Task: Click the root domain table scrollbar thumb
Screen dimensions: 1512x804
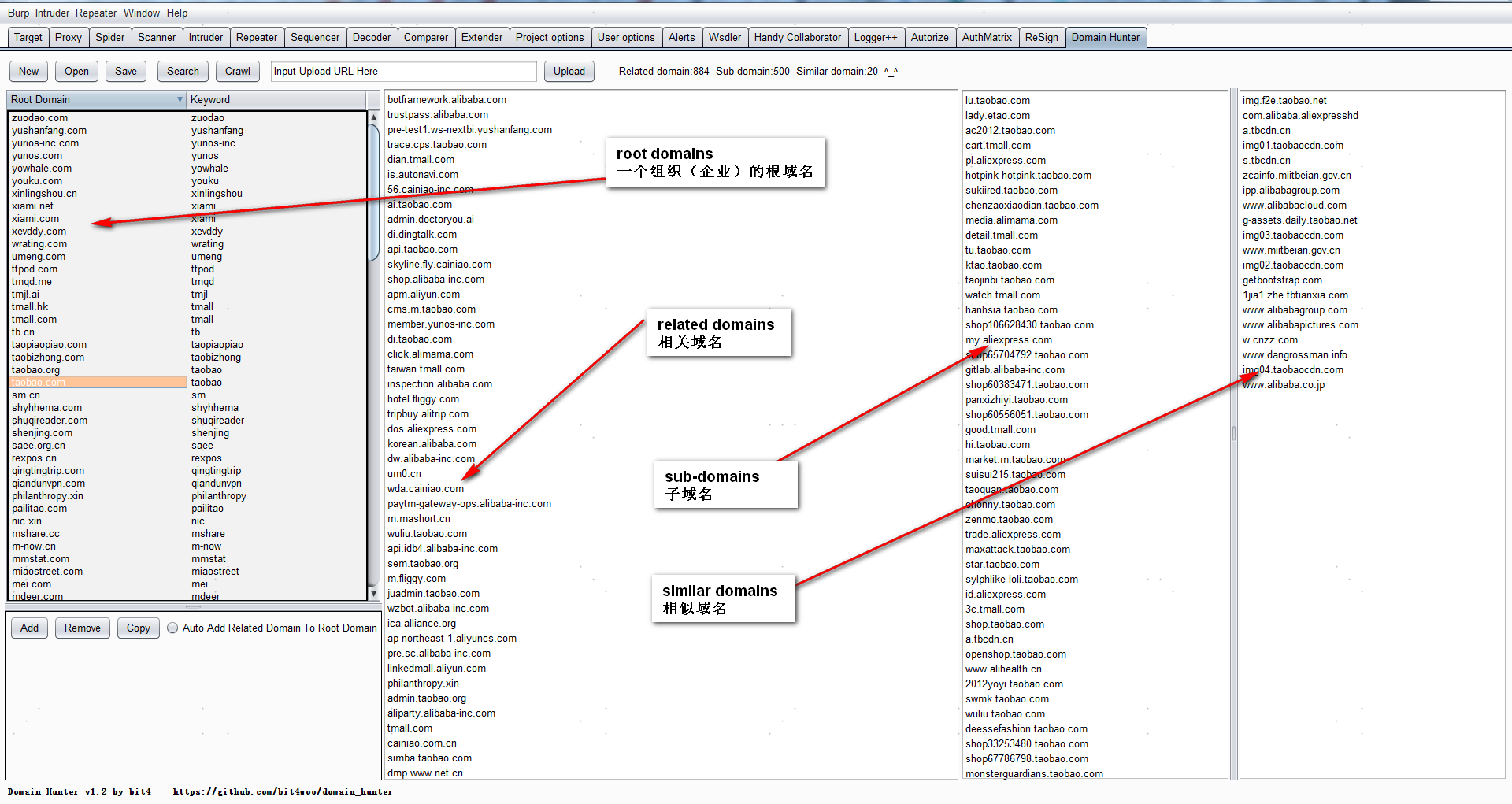Action: tap(373, 191)
